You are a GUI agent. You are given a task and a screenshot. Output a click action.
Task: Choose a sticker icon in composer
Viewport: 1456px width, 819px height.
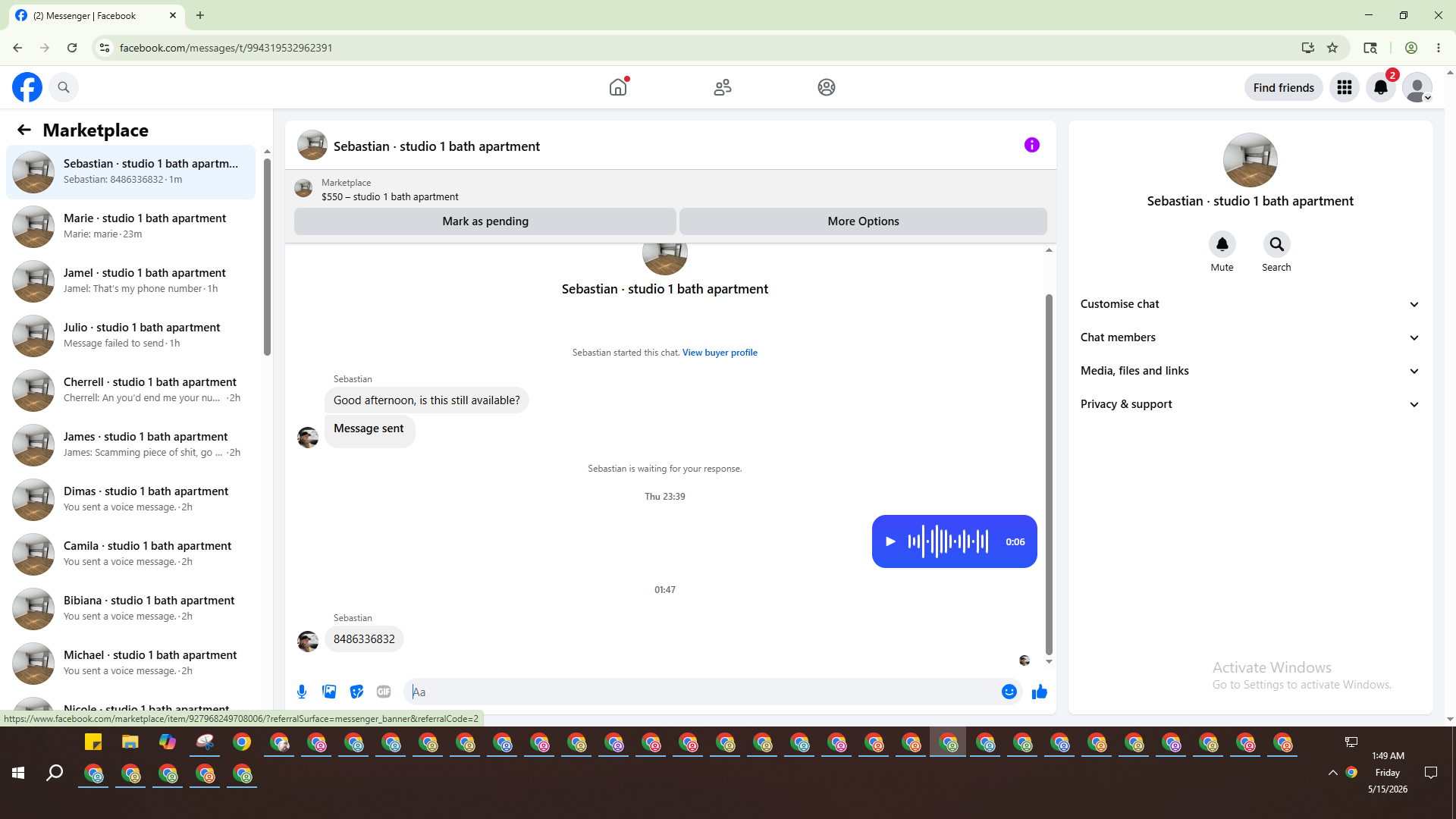pyautogui.click(x=356, y=692)
